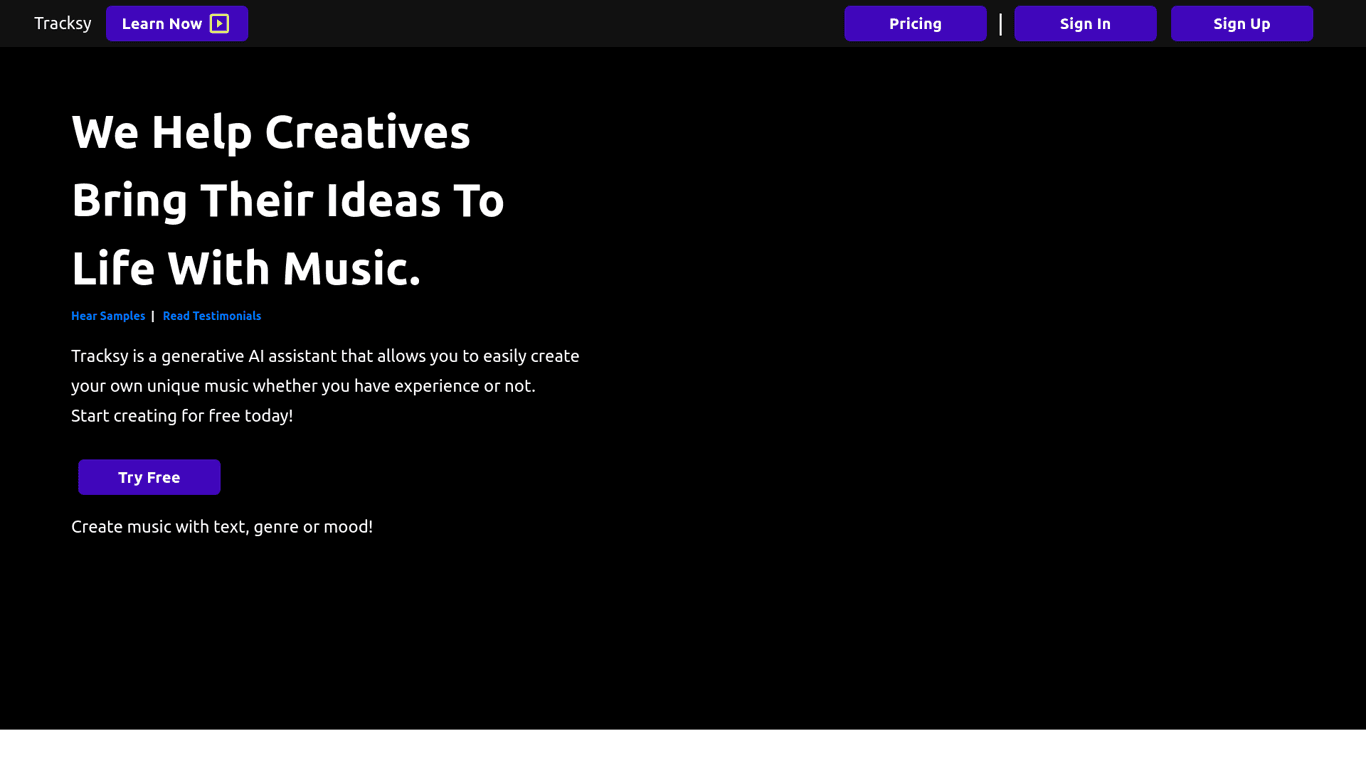The height and width of the screenshot is (768, 1366).
Task: Click the divider between Pricing and Sign In
Action: [x=1000, y=24]
